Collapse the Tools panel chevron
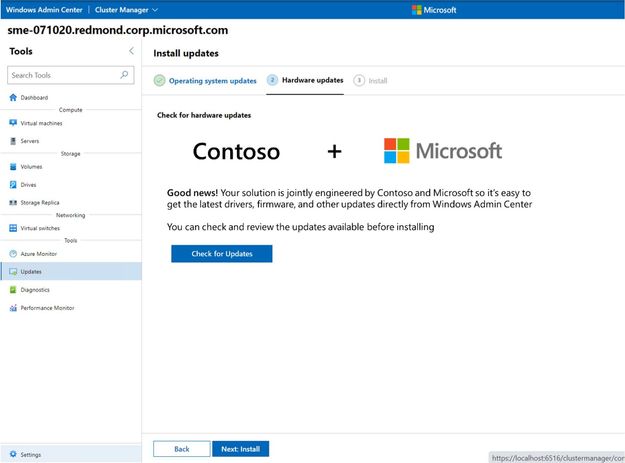 tap(131, 51)
